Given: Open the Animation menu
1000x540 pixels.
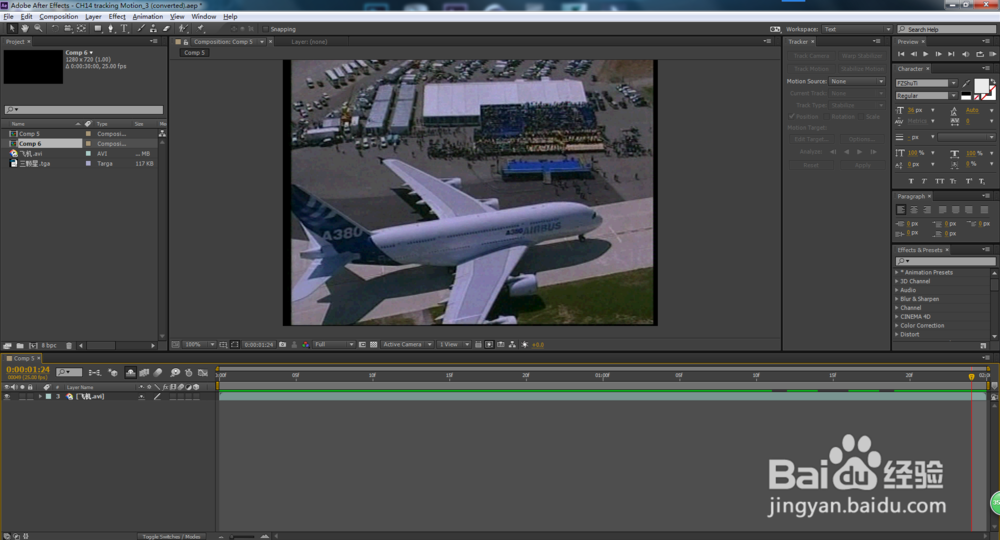Looking at the screenshot, I should tap(147, 17).
